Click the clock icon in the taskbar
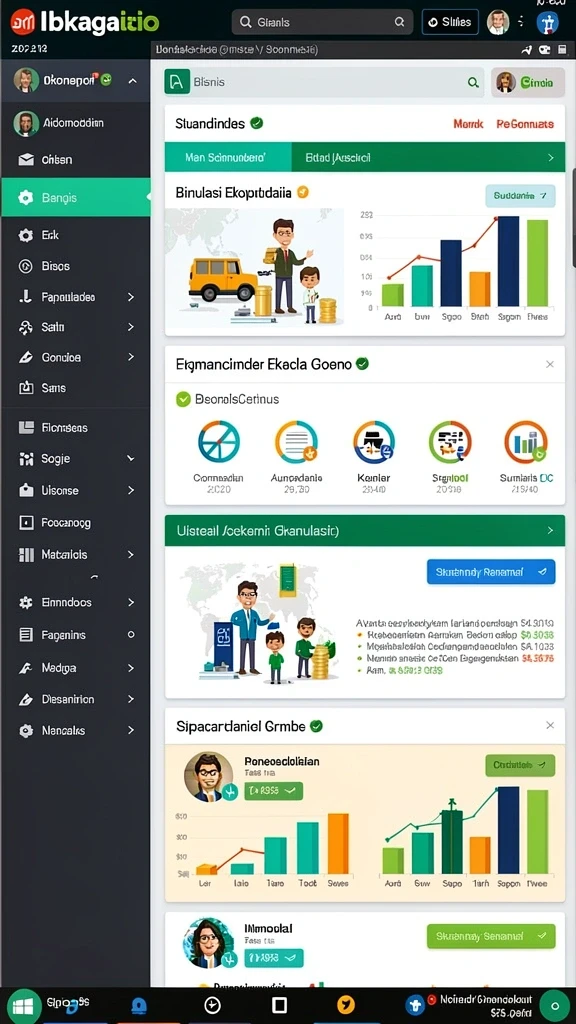 (x=211, y=1005)
